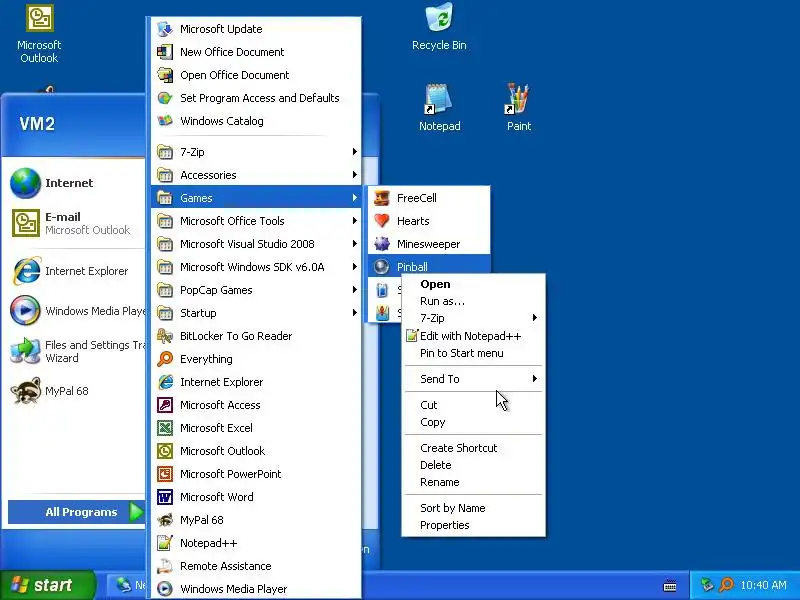Choose Cut from the context menu
This screenshot has height=600, width=800.
coord(473,405)
